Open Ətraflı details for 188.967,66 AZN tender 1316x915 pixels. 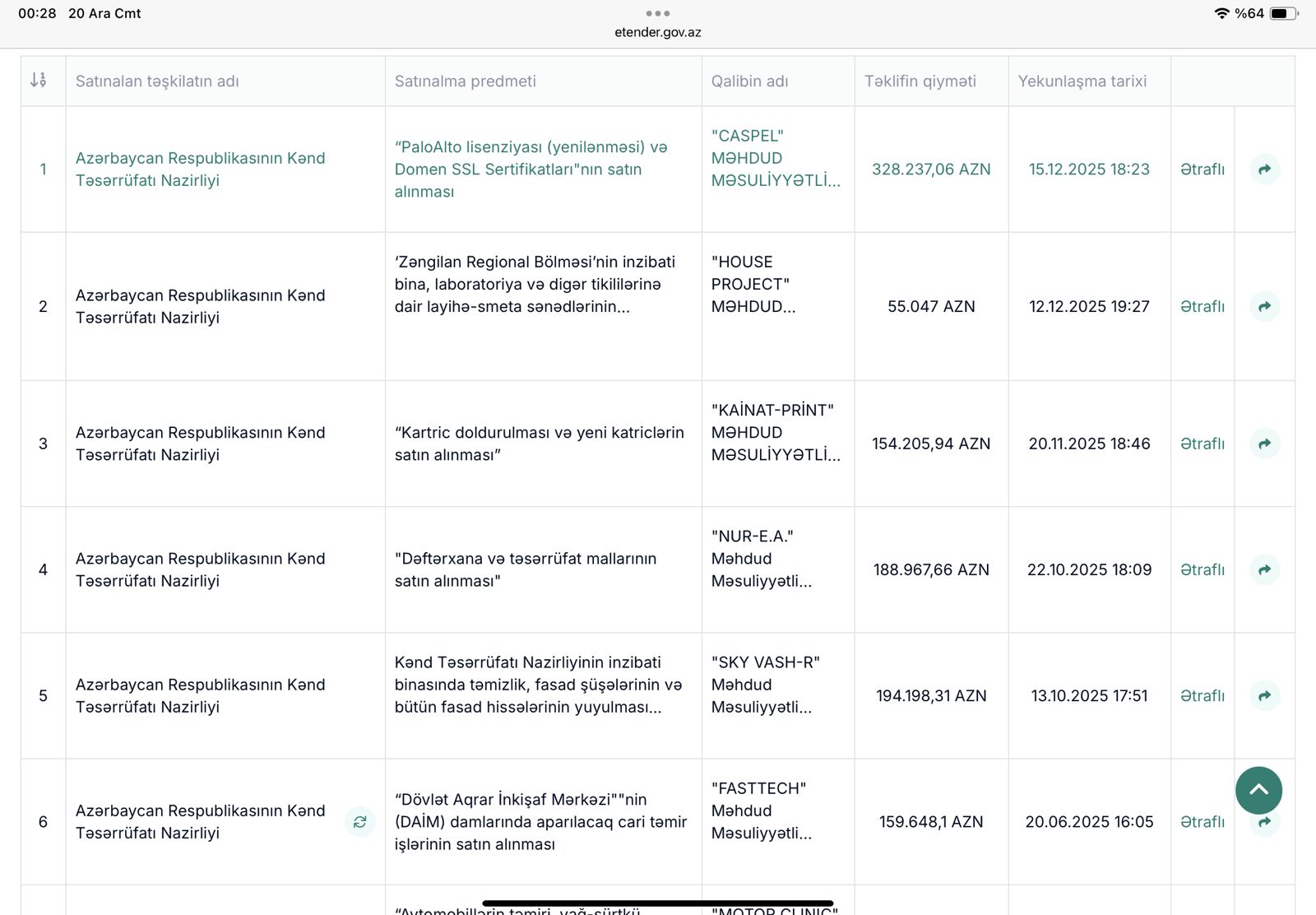[x=1202, y=569]
